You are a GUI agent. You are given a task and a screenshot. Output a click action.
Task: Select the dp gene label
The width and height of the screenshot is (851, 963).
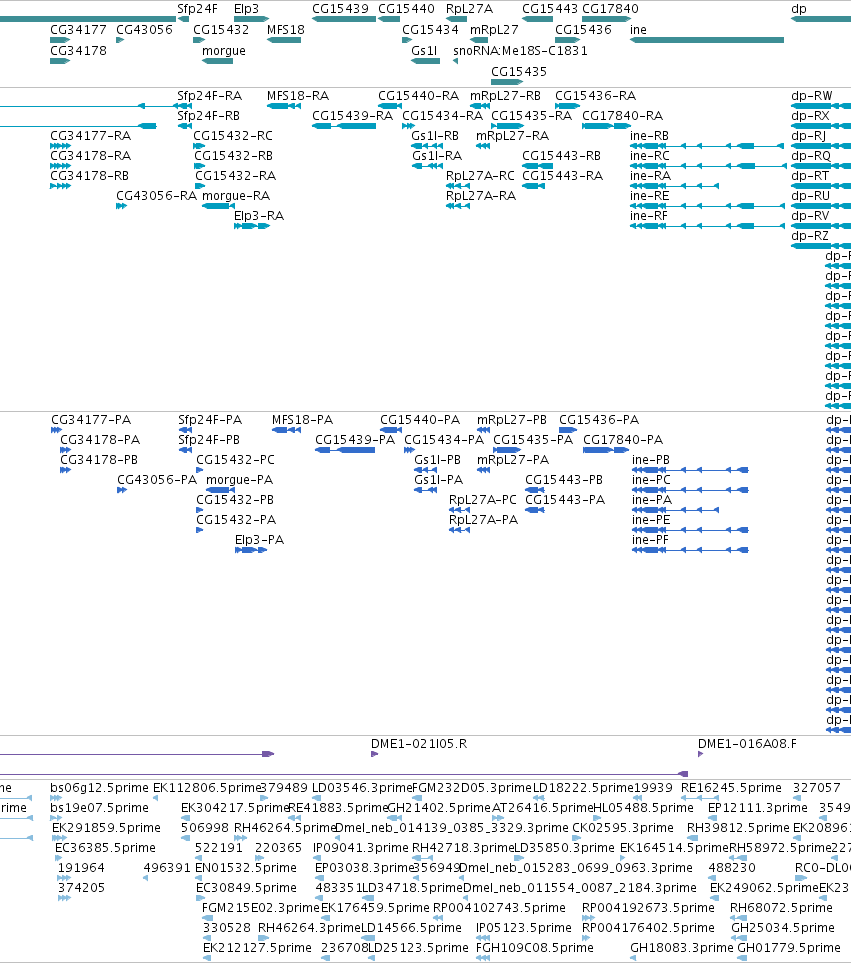(x=799, y=9)
